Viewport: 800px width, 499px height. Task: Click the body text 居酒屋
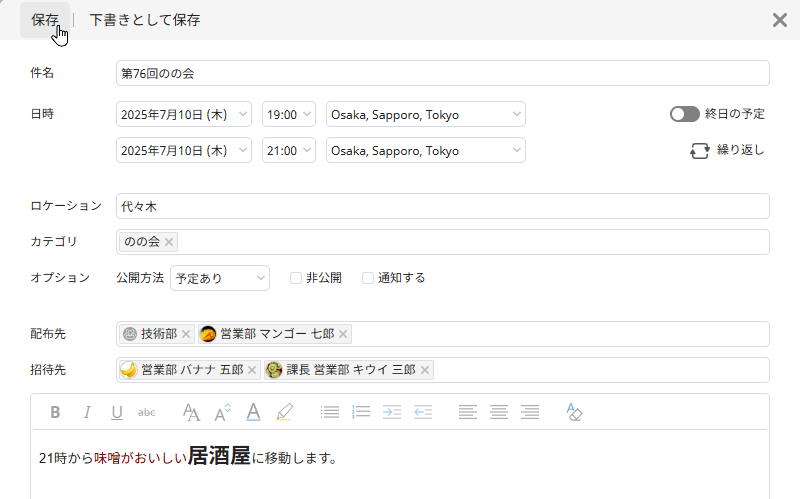pos(219,456)
